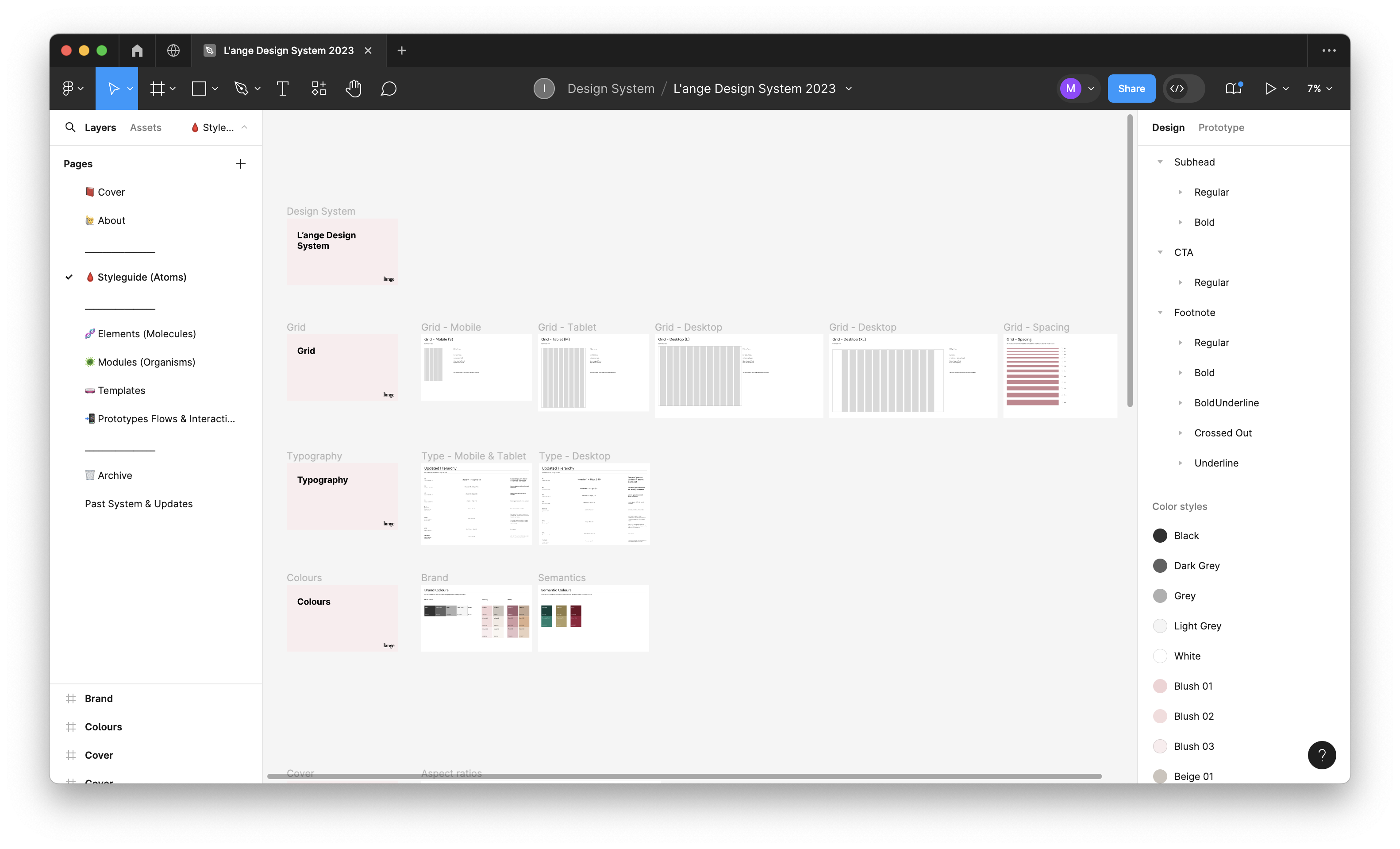This screenshot has height=849, width=1400.
Task: Add a new page
Action: [240, 164]
